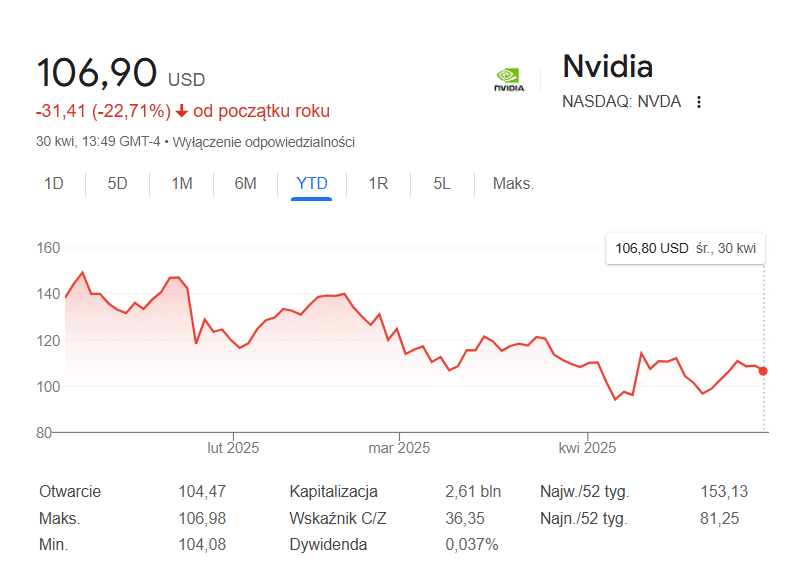808x568 pixels.
Task: Select the YTD tab
Action: click(312, 183)
